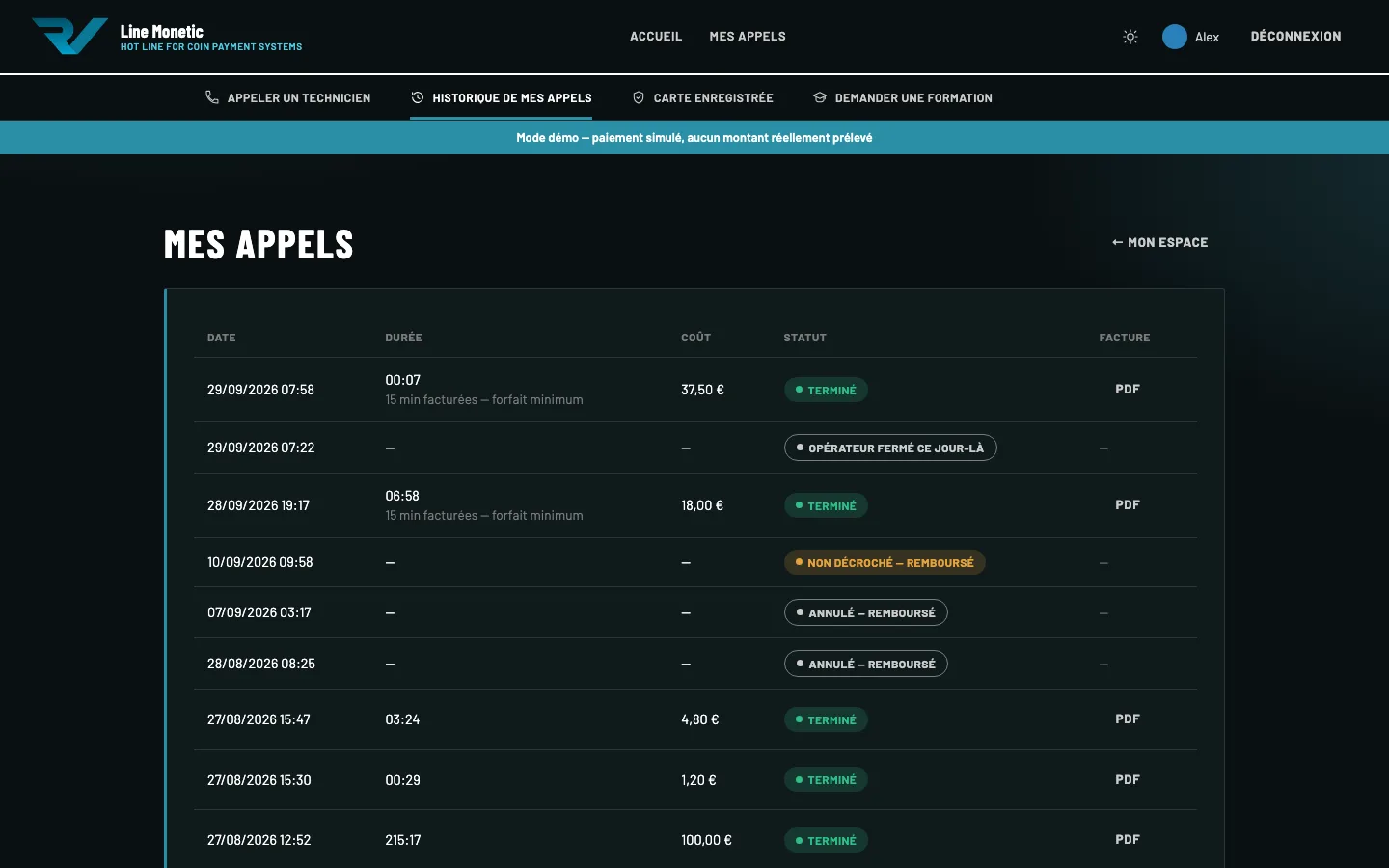1389x868 pixels.
Task: Download PDF invoice for 29/09/2026 07:58
Action: [x=1128, y=390]
